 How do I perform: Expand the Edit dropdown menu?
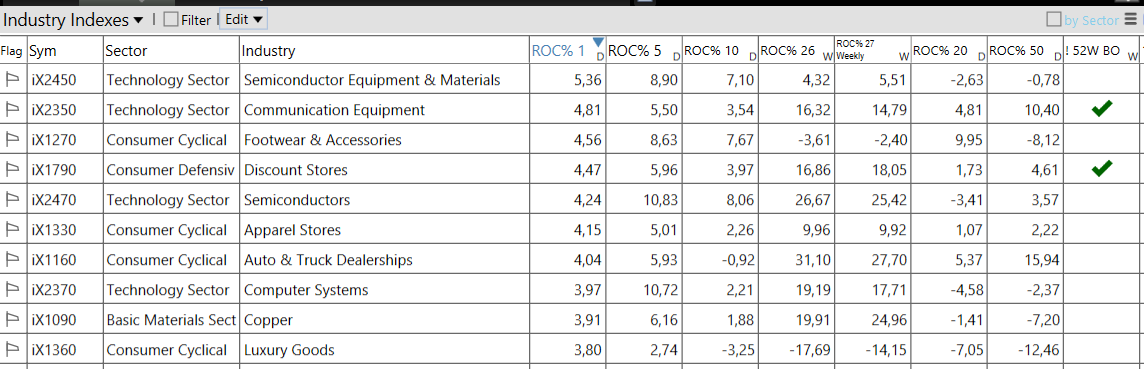pyautogui.click(x=244, y=20)
